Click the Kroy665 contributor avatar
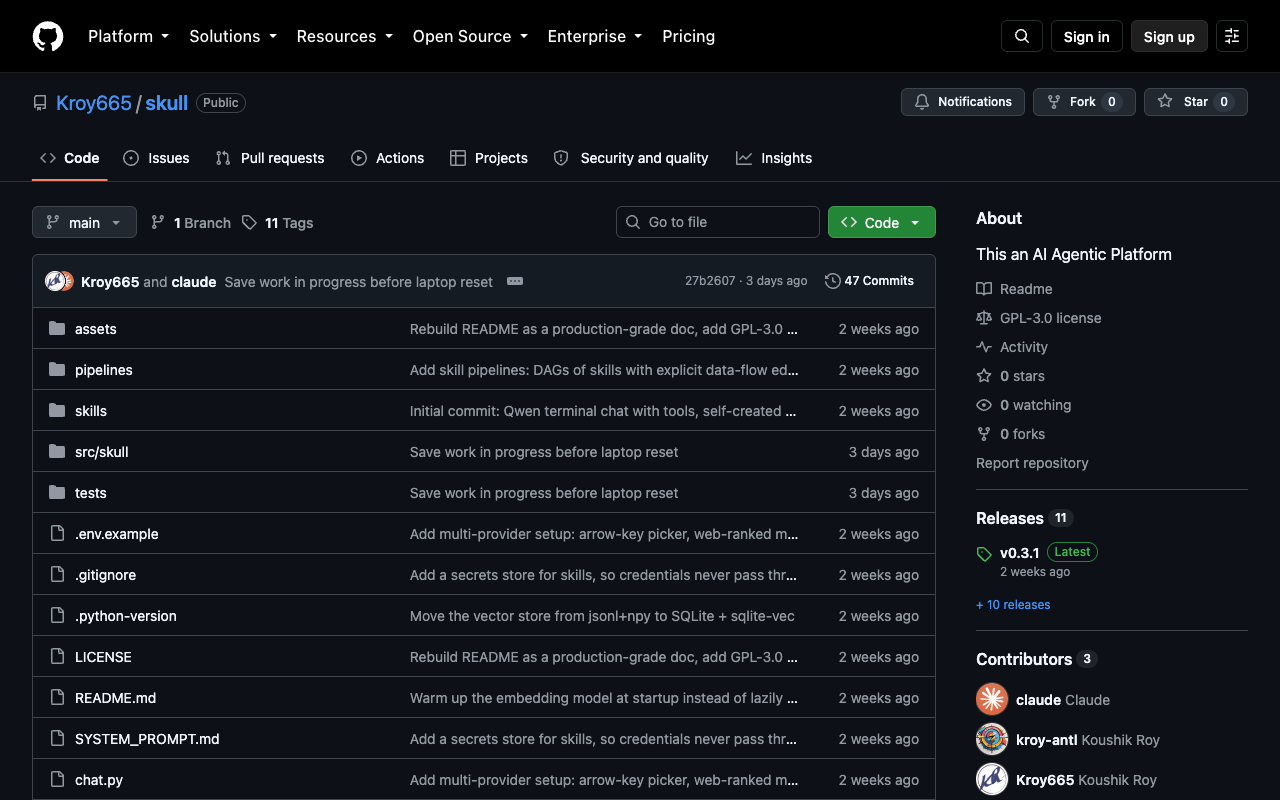Screen dimensions: 1280x800 pyautogui.click(x=992, y=779)
